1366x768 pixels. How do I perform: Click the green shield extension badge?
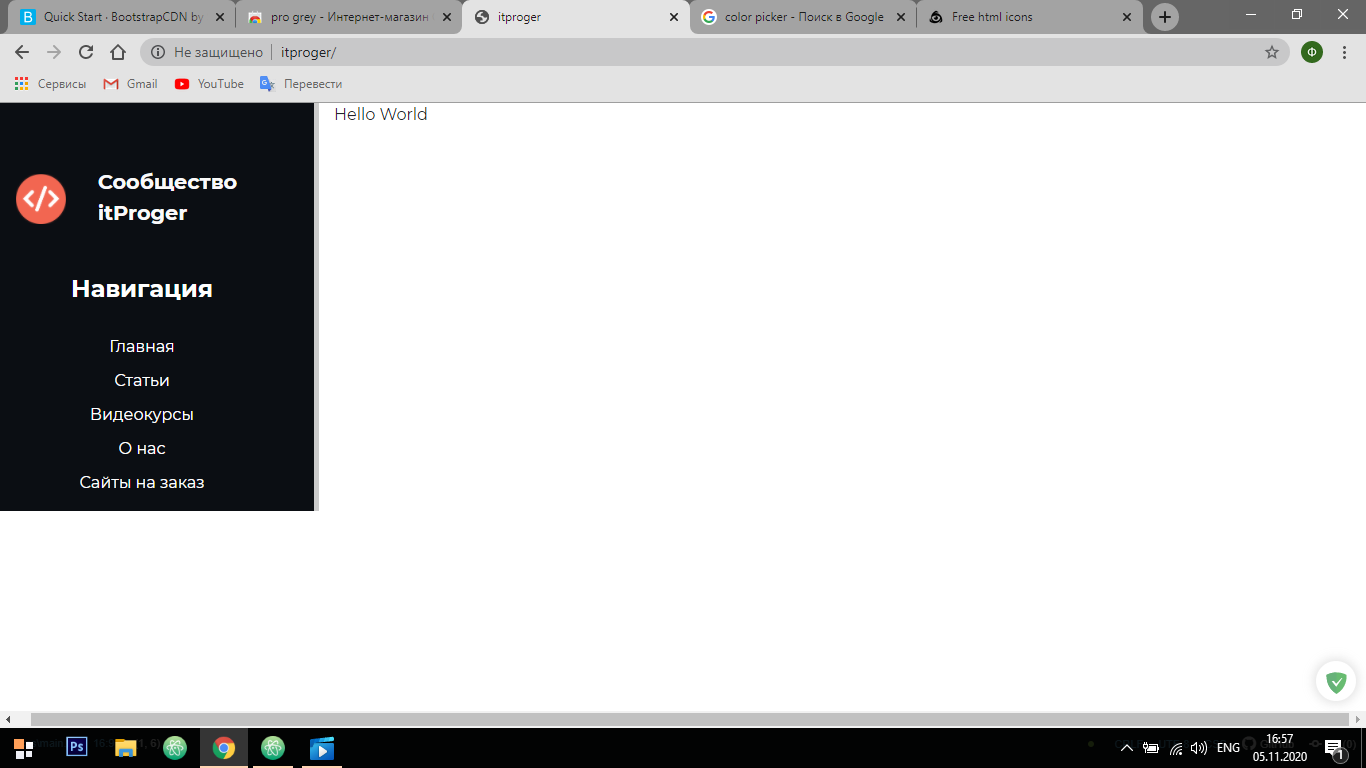[x=1336, y=682]
